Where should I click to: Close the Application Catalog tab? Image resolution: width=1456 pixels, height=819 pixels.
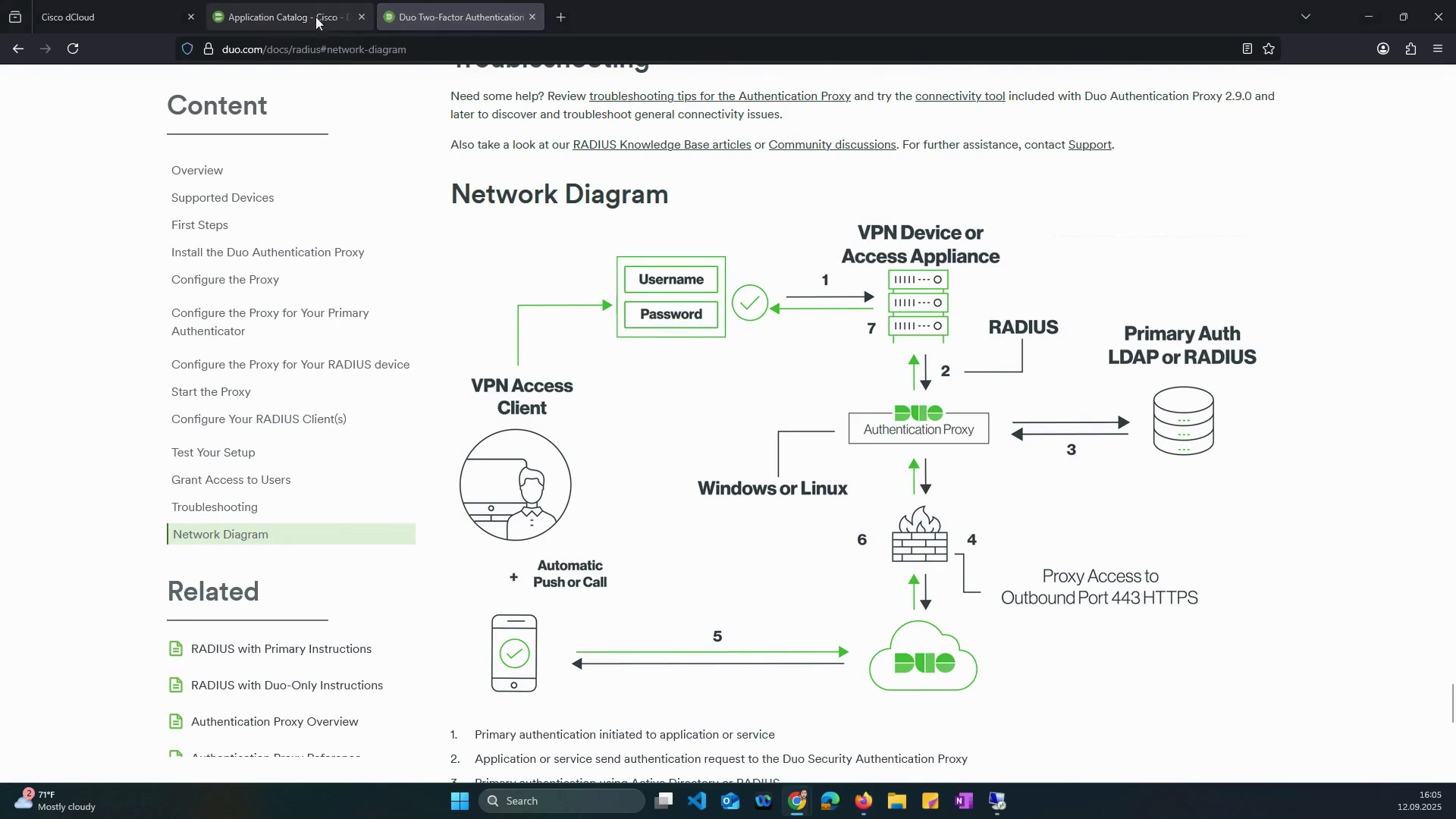pyautogui.click(x=362, y=17)
